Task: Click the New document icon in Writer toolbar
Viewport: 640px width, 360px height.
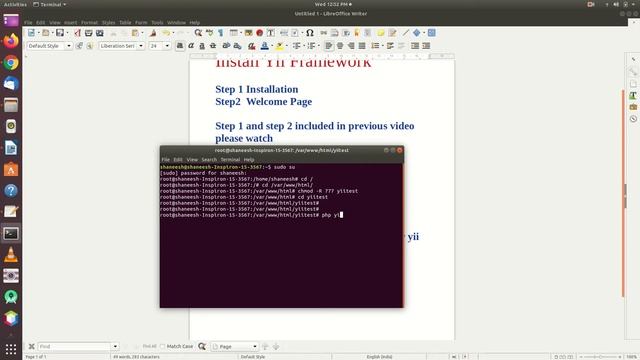Action: (x=31, y=33)
